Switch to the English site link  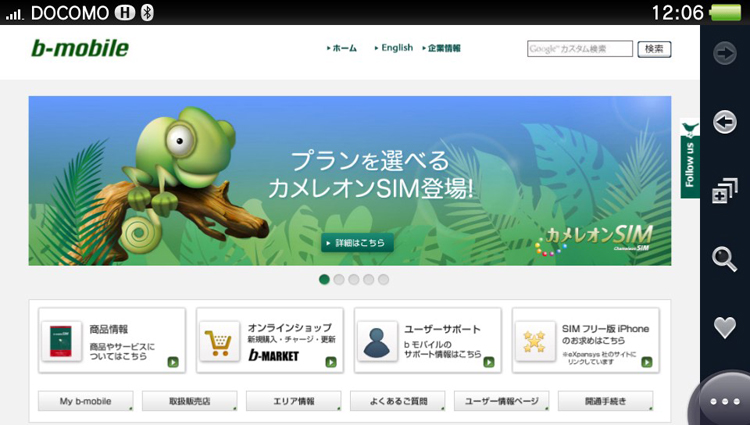[x=394, y=48]
